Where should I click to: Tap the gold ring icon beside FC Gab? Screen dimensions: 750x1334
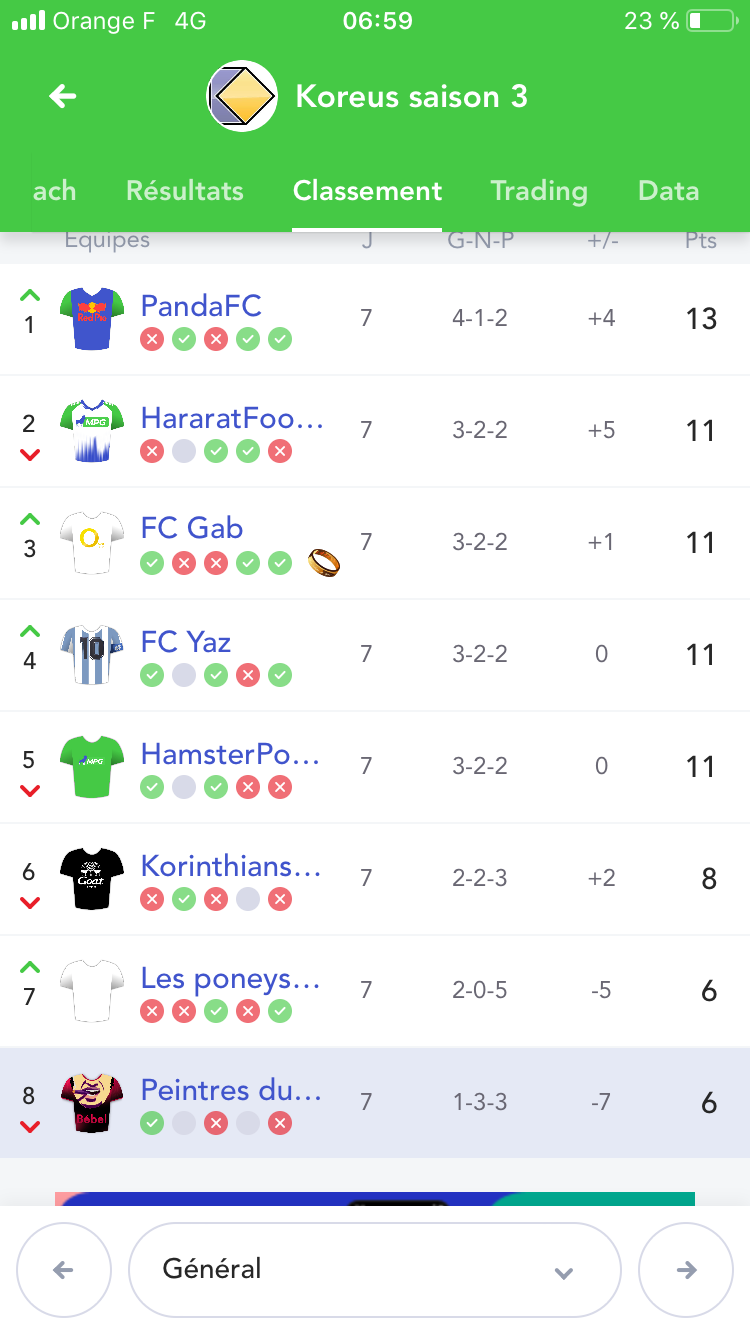(x=324, y=563)
